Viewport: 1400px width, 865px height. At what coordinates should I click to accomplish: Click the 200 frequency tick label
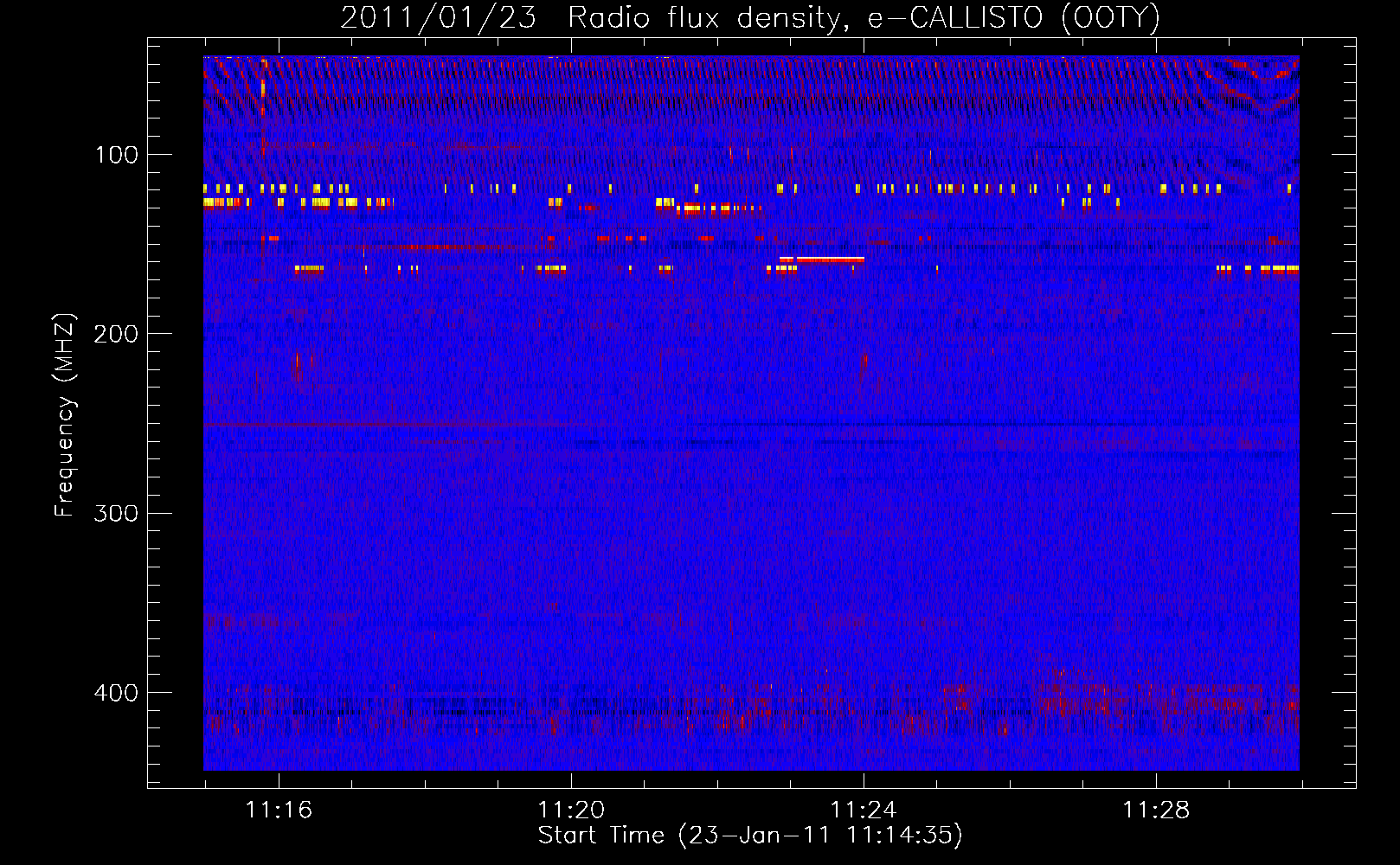(116, 334)
